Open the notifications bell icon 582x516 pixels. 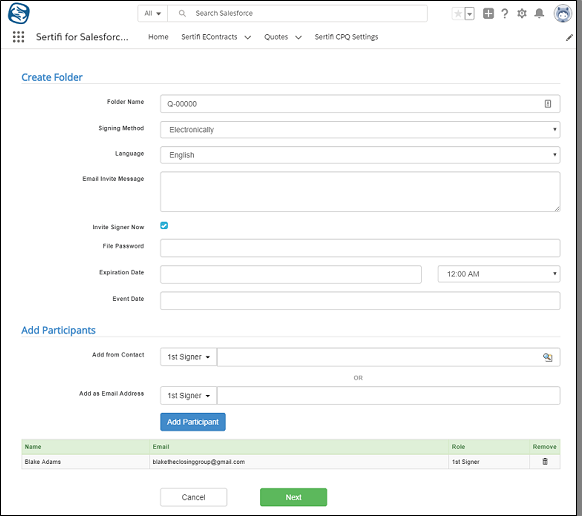(539, 14)
